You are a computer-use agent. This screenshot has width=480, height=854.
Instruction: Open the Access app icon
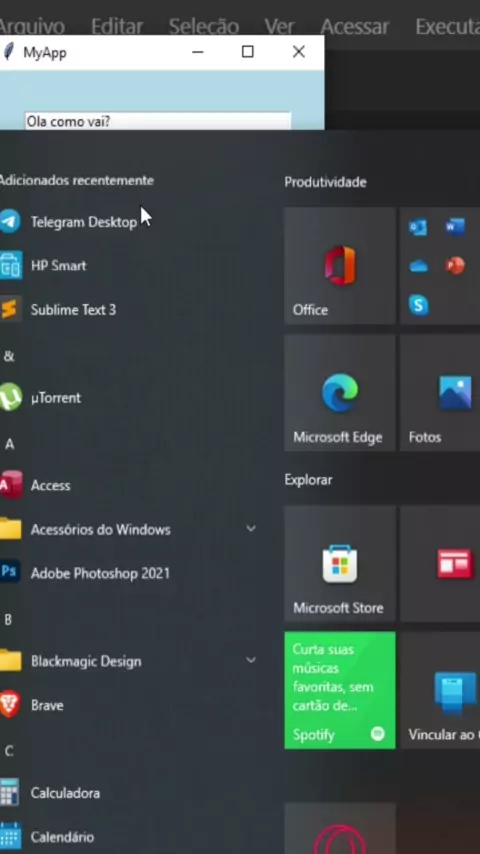[10, 485]
